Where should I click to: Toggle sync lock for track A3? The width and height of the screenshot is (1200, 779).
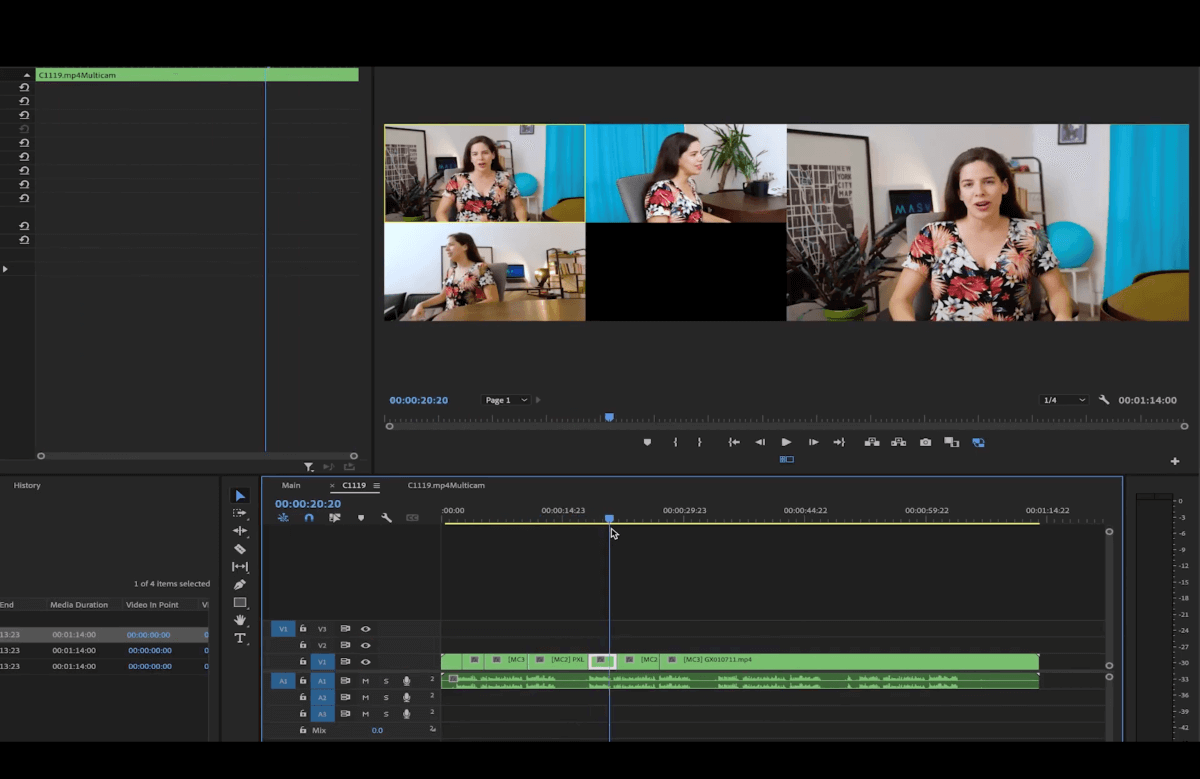345,714
